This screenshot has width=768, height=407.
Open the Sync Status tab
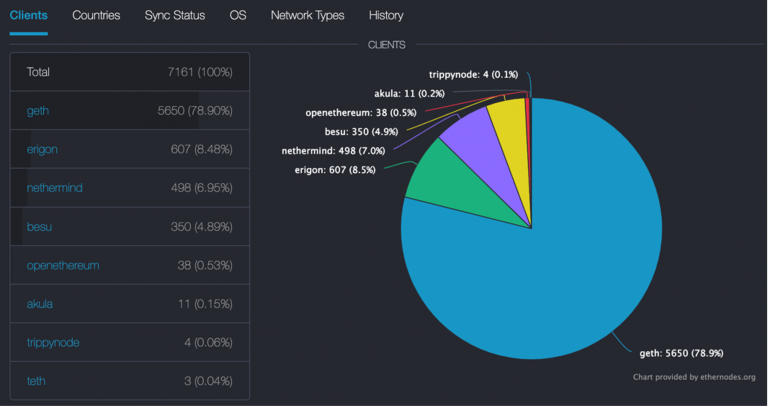coord(175,16)
